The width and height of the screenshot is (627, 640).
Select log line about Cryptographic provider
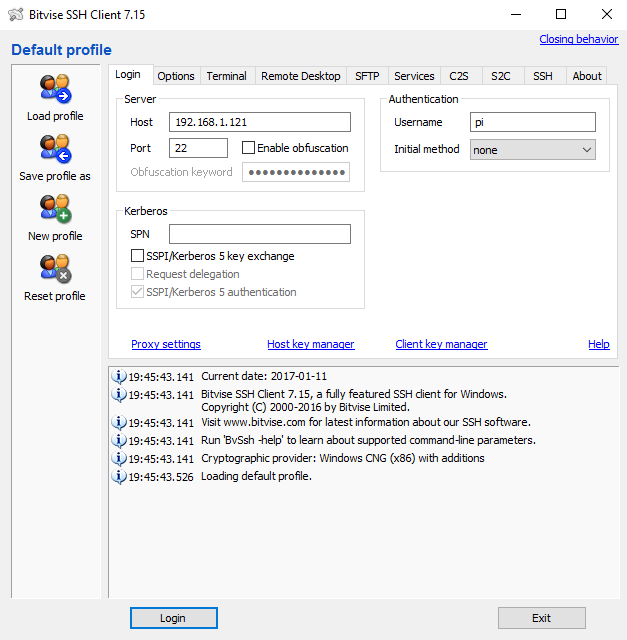[342, 458]
